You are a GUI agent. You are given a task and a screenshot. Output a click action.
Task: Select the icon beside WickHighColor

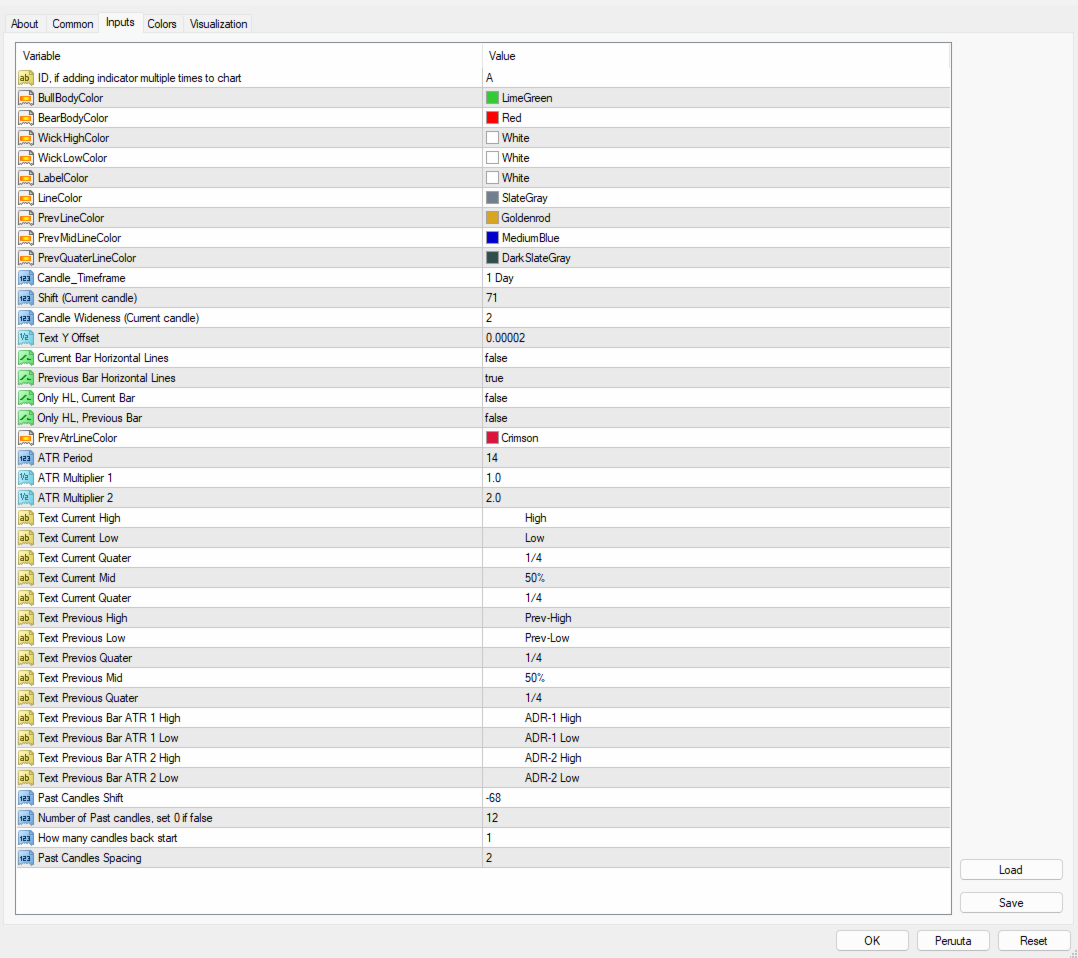25,138
